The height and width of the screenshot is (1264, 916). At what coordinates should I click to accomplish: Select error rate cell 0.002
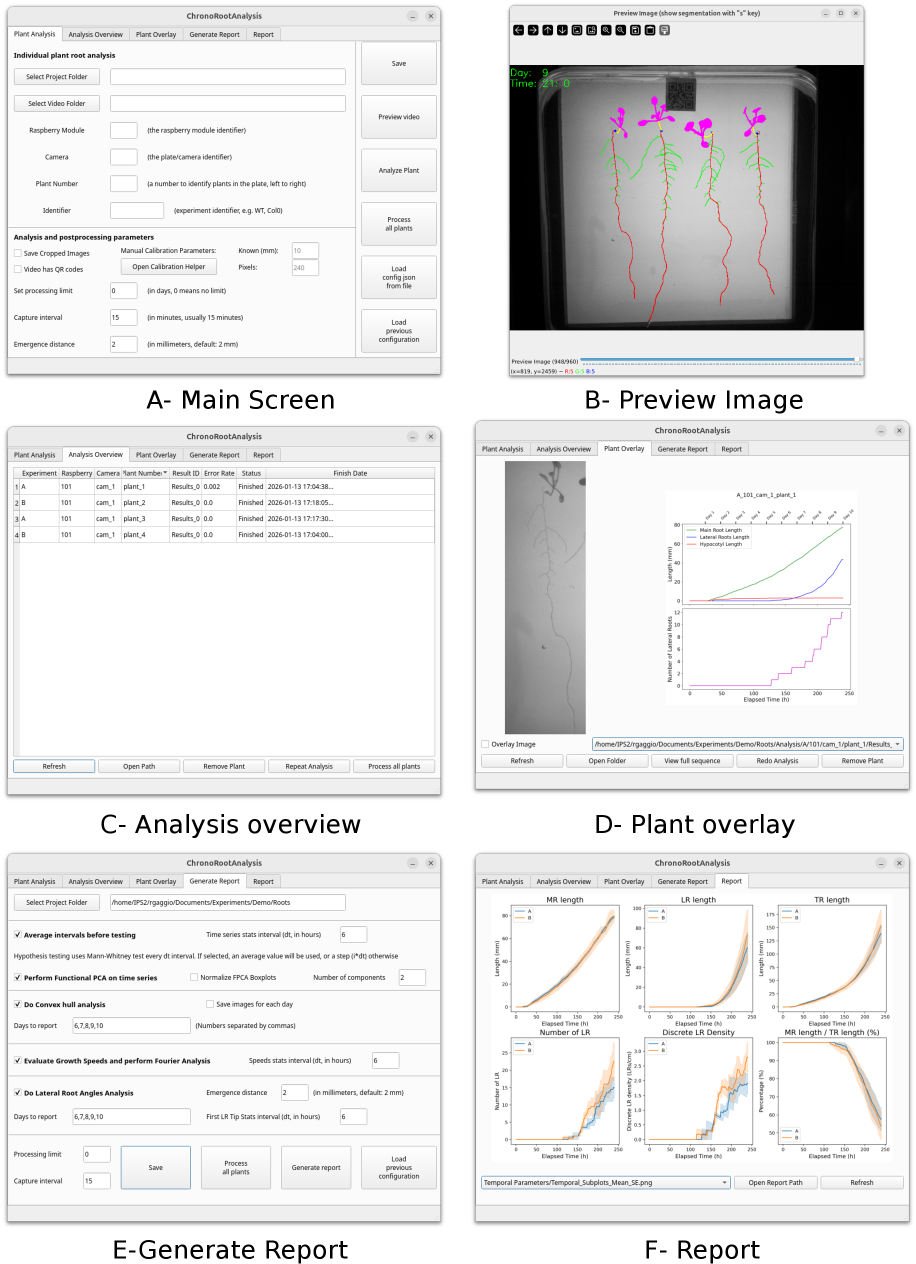[219, 486]
